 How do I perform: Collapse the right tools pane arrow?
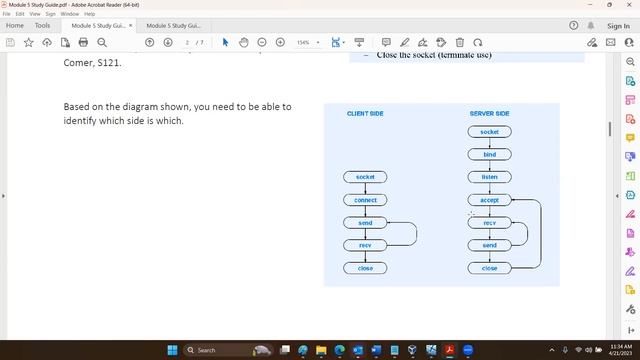pyautogui.click(x=617, y=196)
